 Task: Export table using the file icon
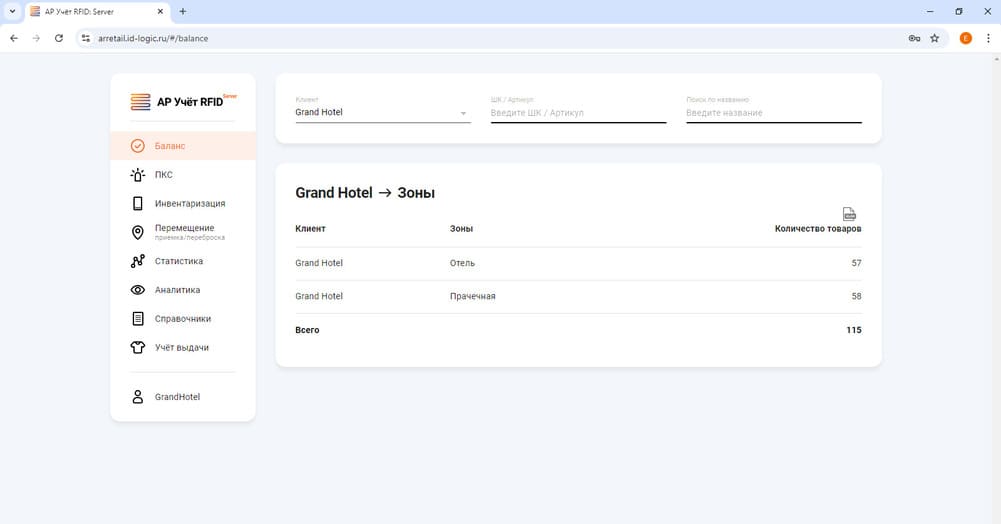point(849,214)
